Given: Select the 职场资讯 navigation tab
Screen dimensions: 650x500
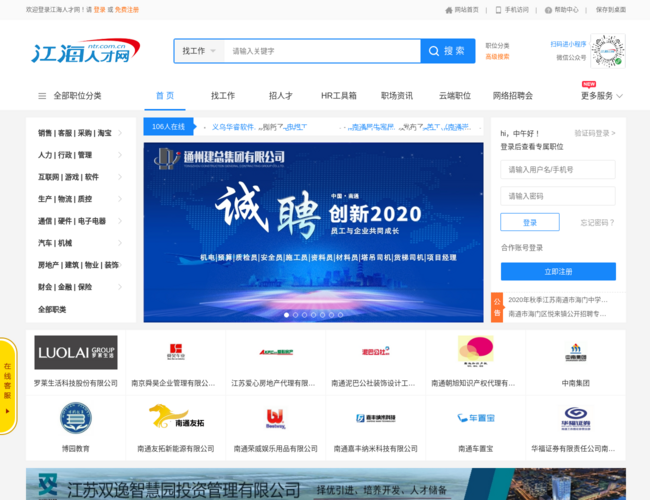Looking at the screenshot, I should click(397, 96).
